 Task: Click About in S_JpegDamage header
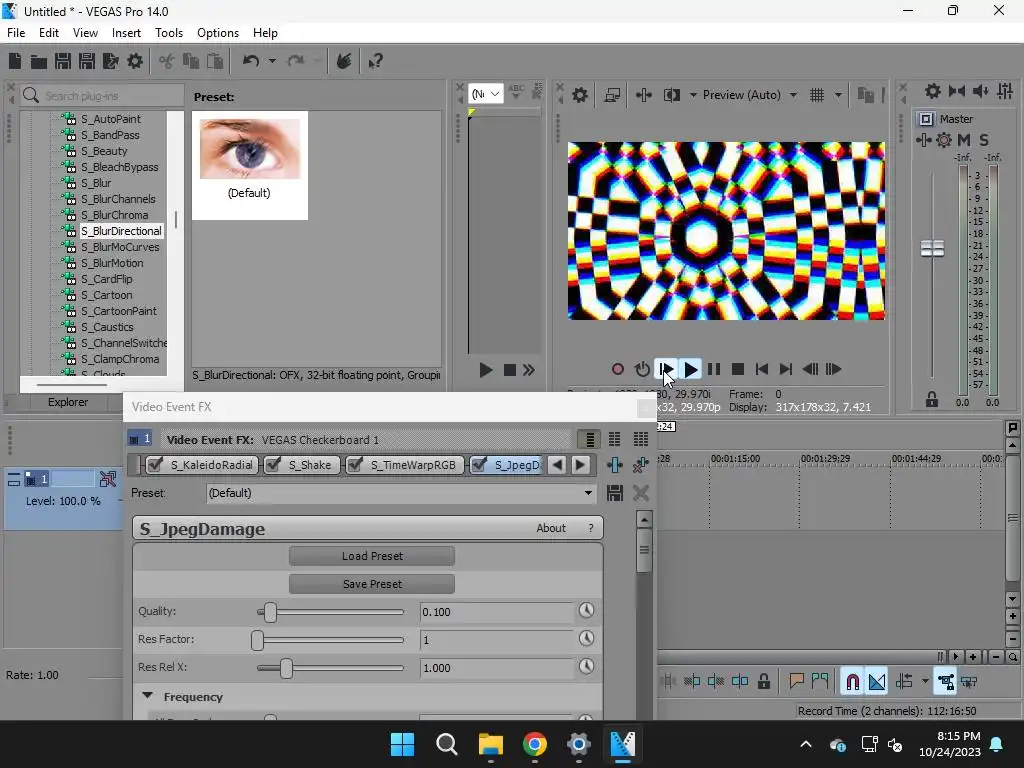[551, 528]
